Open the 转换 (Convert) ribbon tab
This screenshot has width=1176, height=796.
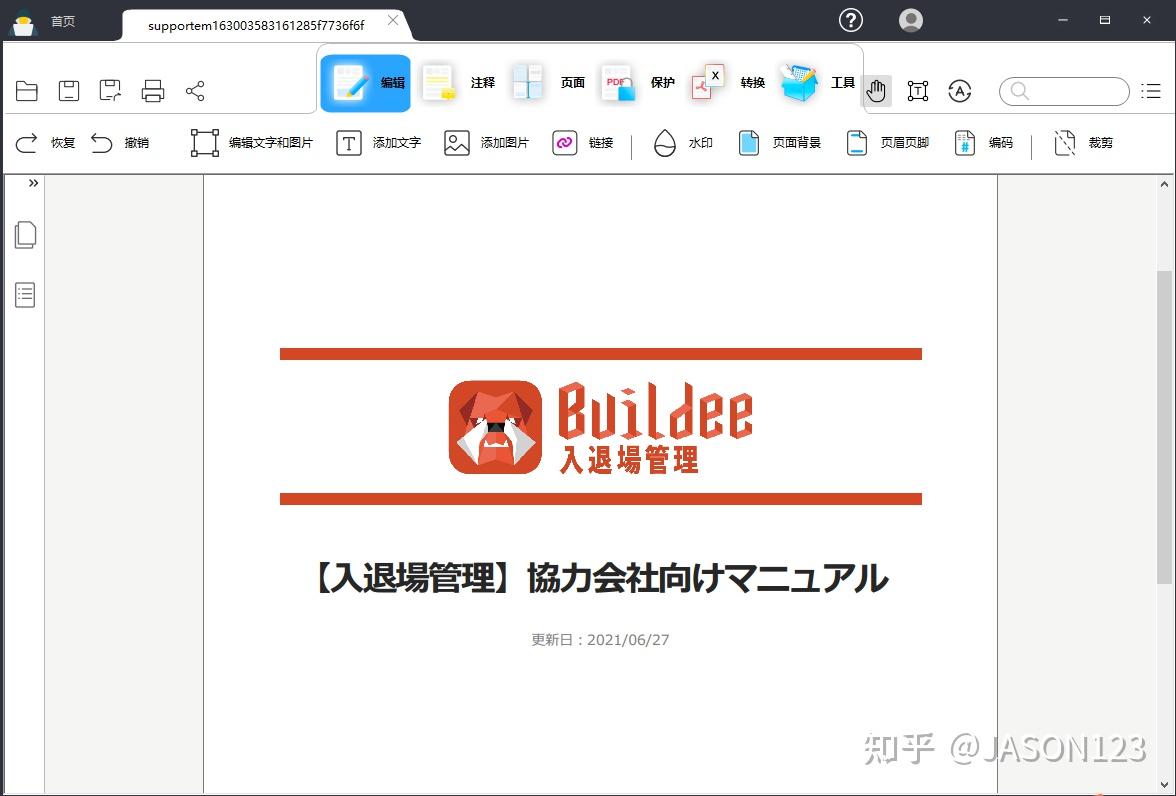728,83
